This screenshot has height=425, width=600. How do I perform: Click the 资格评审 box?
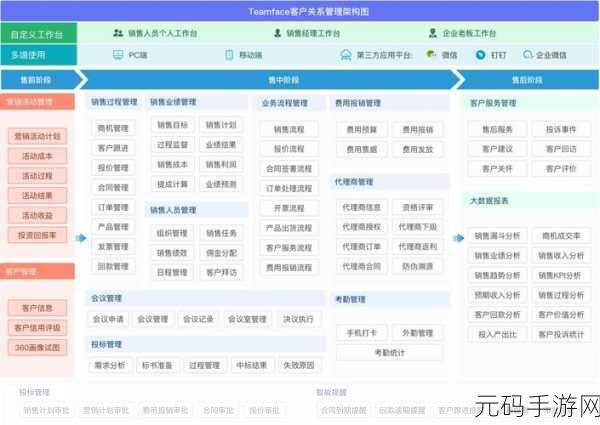pos(417,207)
